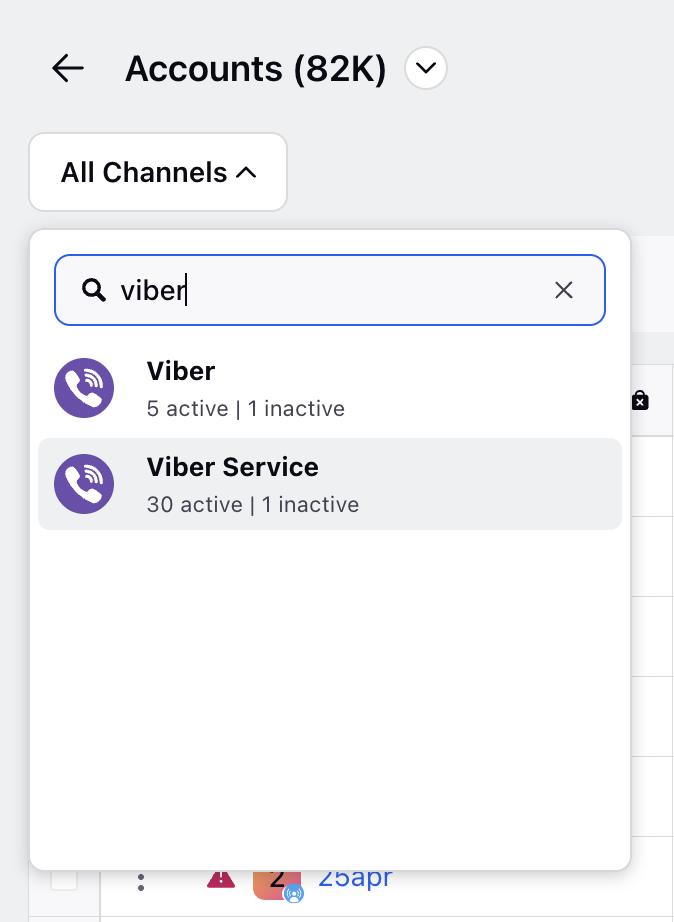Click the red warning triangle icon

click(221, 879)
